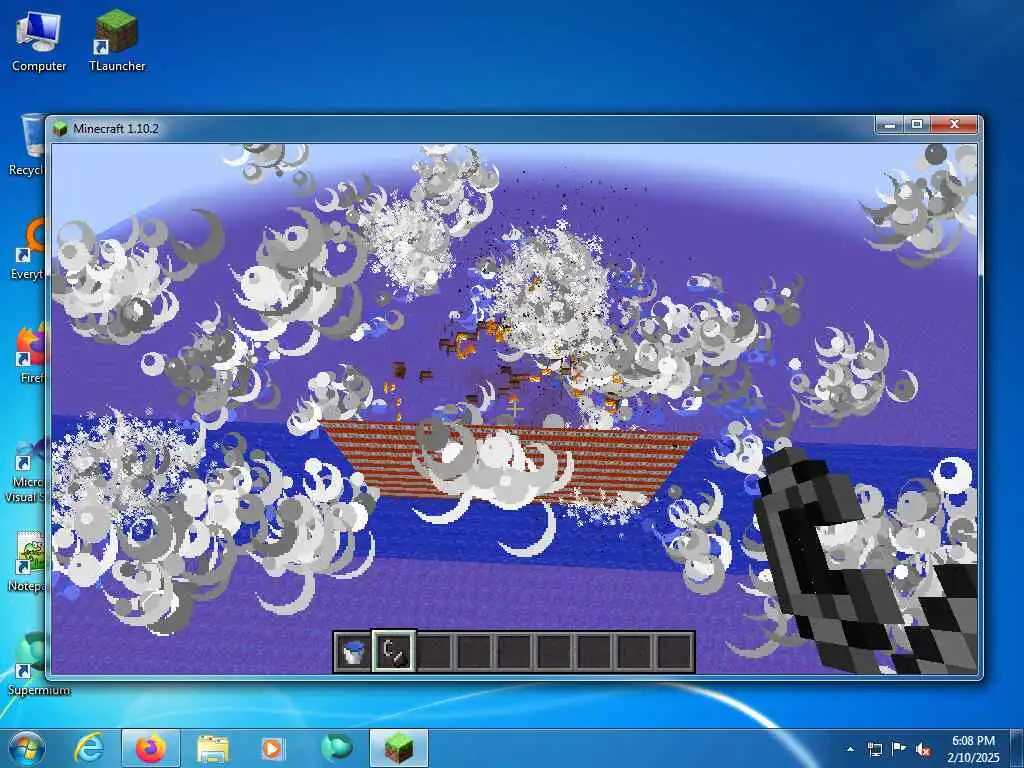Show hidden system tray icons

pyautogui.click(x=850, y=749)
